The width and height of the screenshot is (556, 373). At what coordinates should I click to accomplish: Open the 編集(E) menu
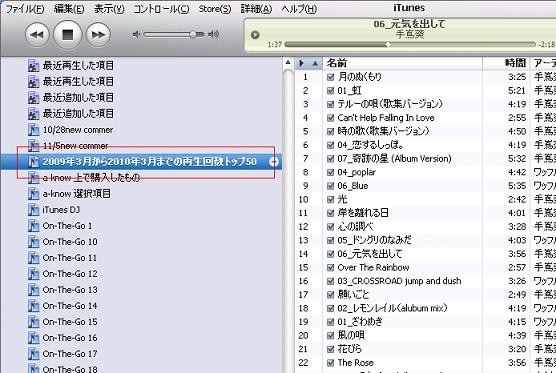coord(69,9)
